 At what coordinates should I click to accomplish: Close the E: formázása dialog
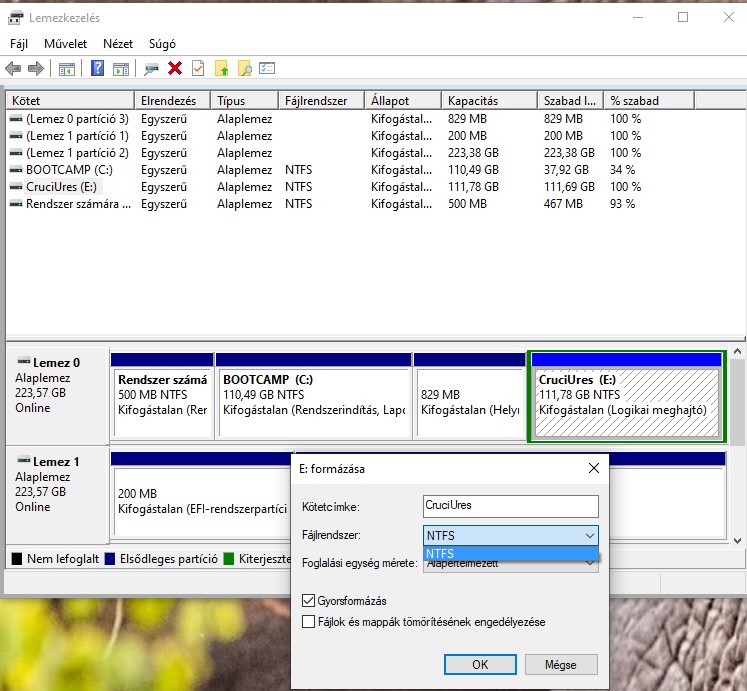[594, 468]
